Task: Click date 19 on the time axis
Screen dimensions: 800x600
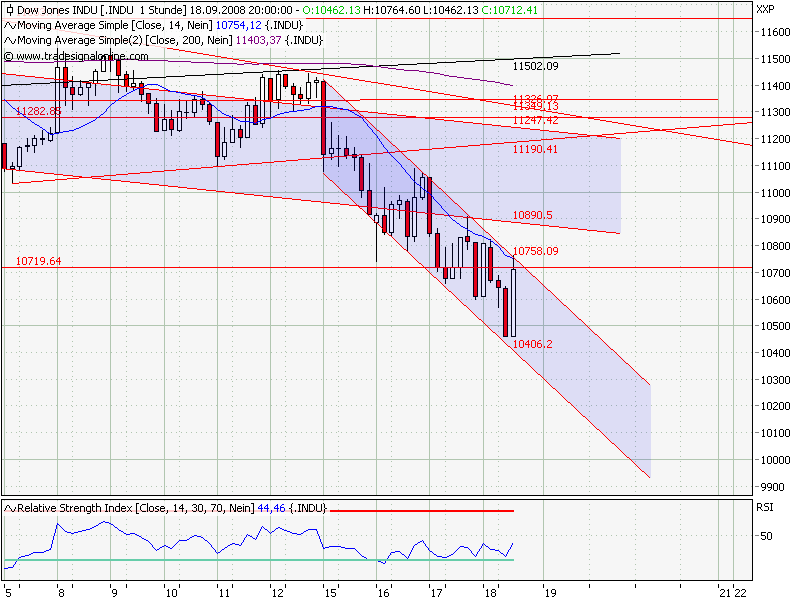Action: coord(550,593)
